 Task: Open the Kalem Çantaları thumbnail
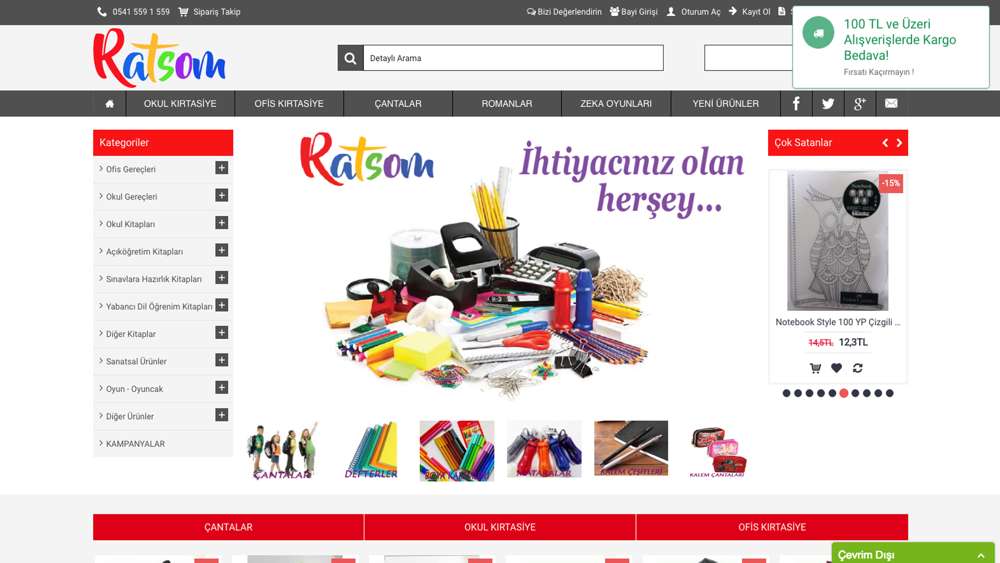point(717,452)
